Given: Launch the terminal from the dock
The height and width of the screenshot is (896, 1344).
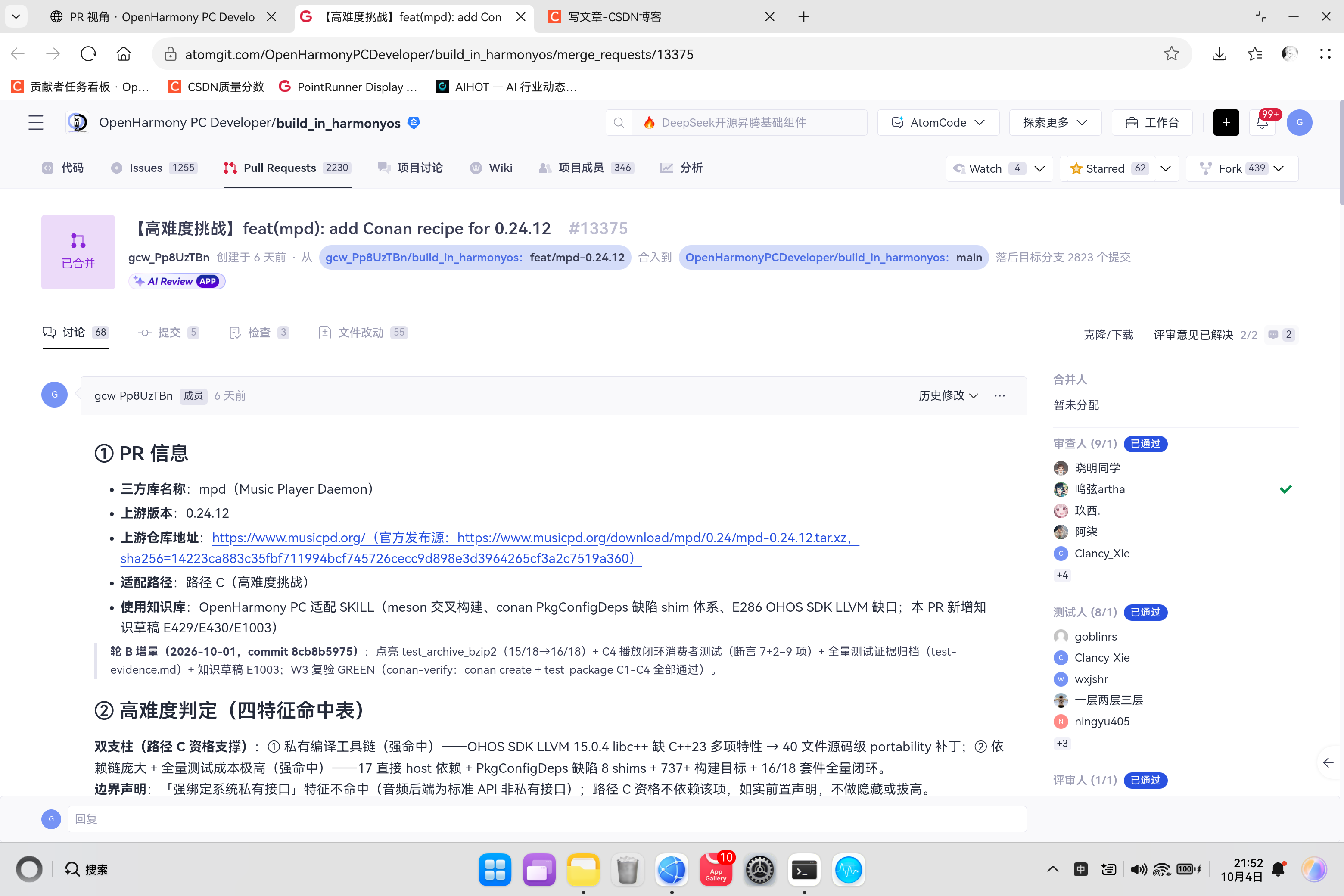Looking at the screenshot, I should tap(804, 870).
